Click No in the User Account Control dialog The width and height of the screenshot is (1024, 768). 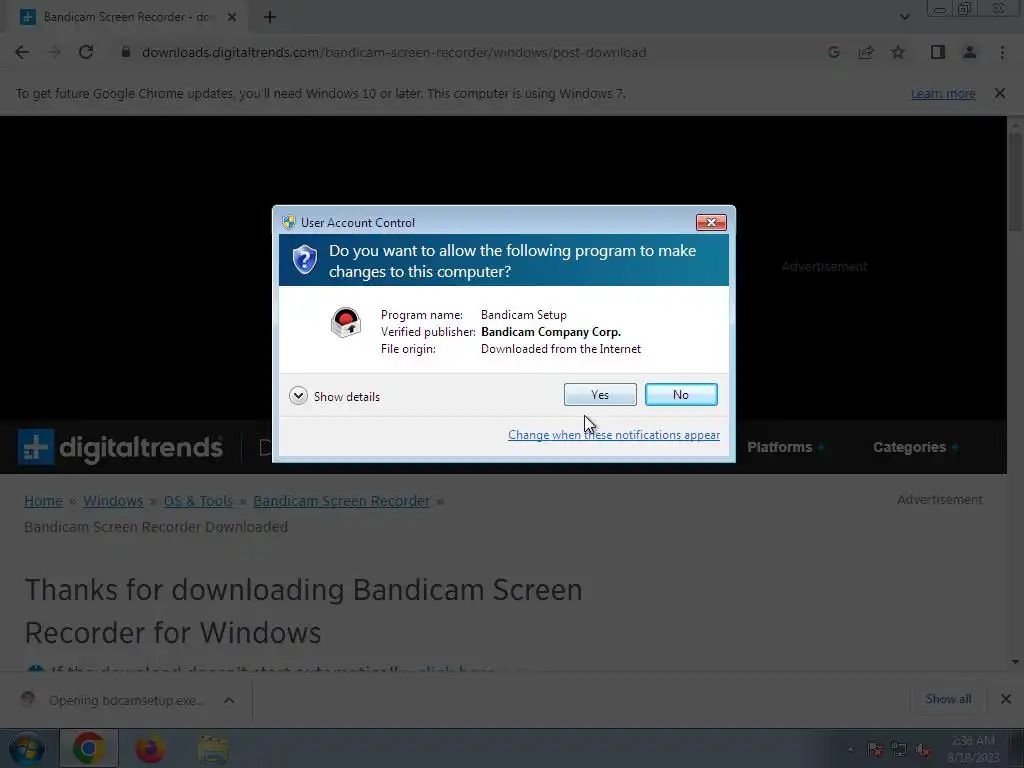(680, 394)
